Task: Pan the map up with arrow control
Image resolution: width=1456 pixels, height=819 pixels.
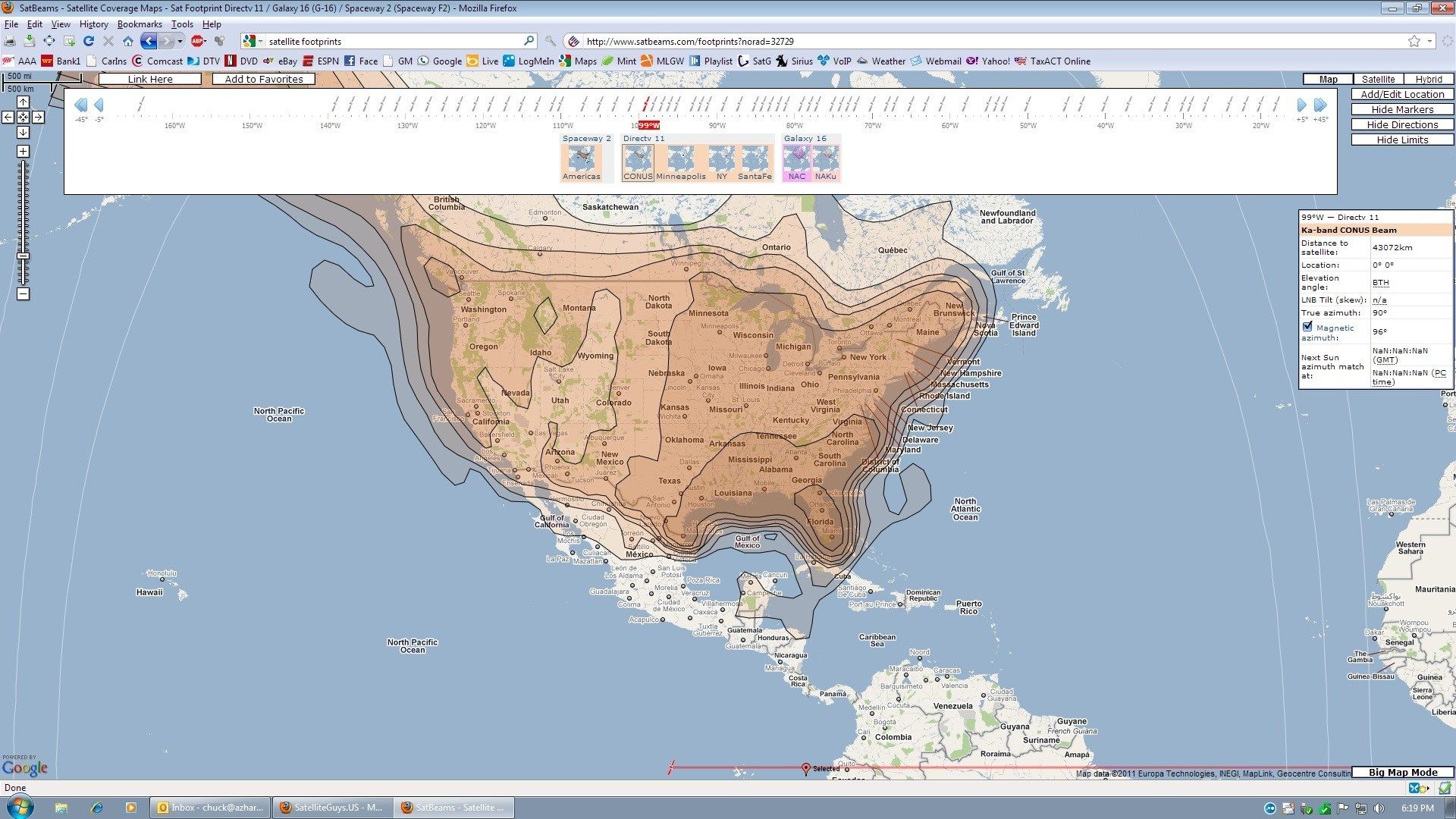Action: click(x=23, y=102)
